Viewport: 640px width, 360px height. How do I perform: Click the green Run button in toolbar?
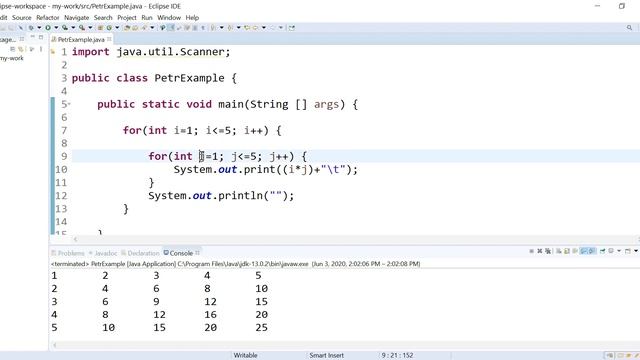click(48, 28)
